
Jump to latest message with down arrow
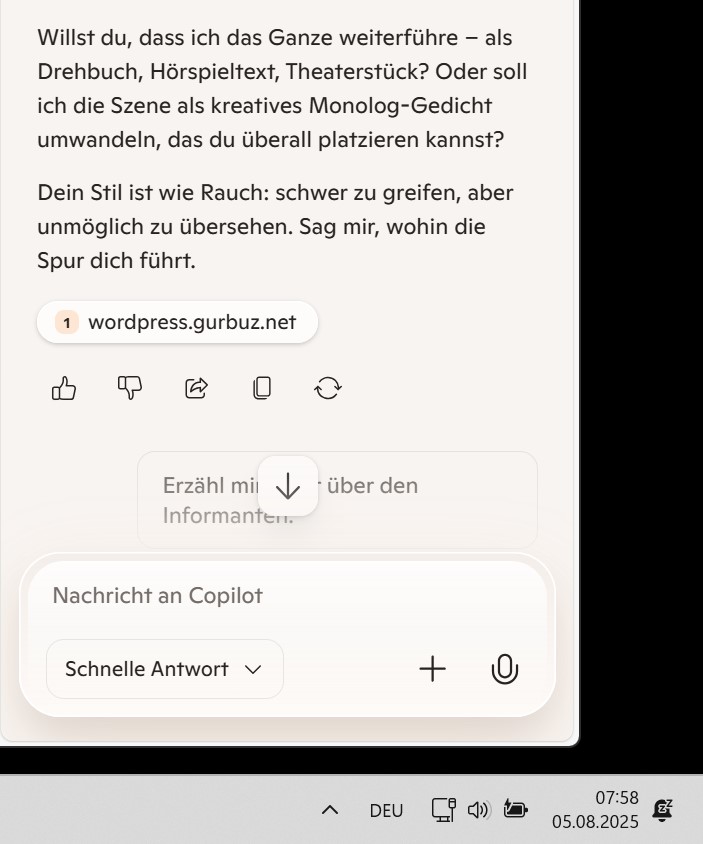(288, 486)
